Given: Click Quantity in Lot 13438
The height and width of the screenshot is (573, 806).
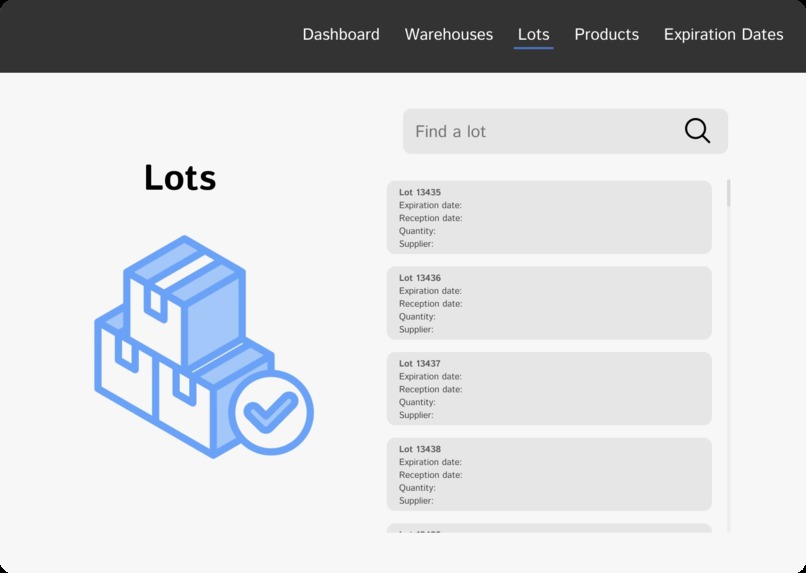Looking at the screenshot, I should tap(417, 488).
